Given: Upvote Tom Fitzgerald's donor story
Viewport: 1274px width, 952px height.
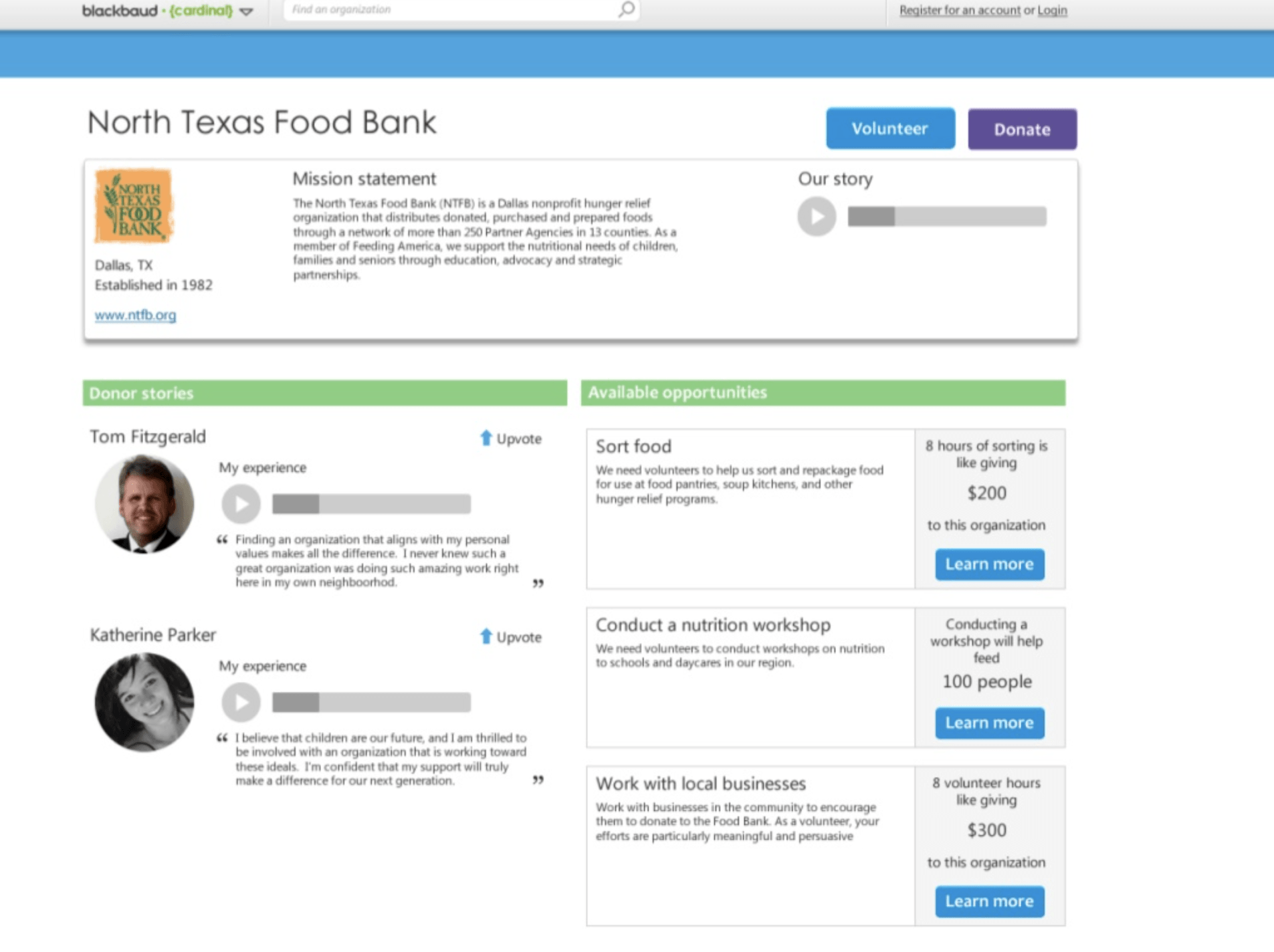Looking at the screenshot, I should coord(511,439).
